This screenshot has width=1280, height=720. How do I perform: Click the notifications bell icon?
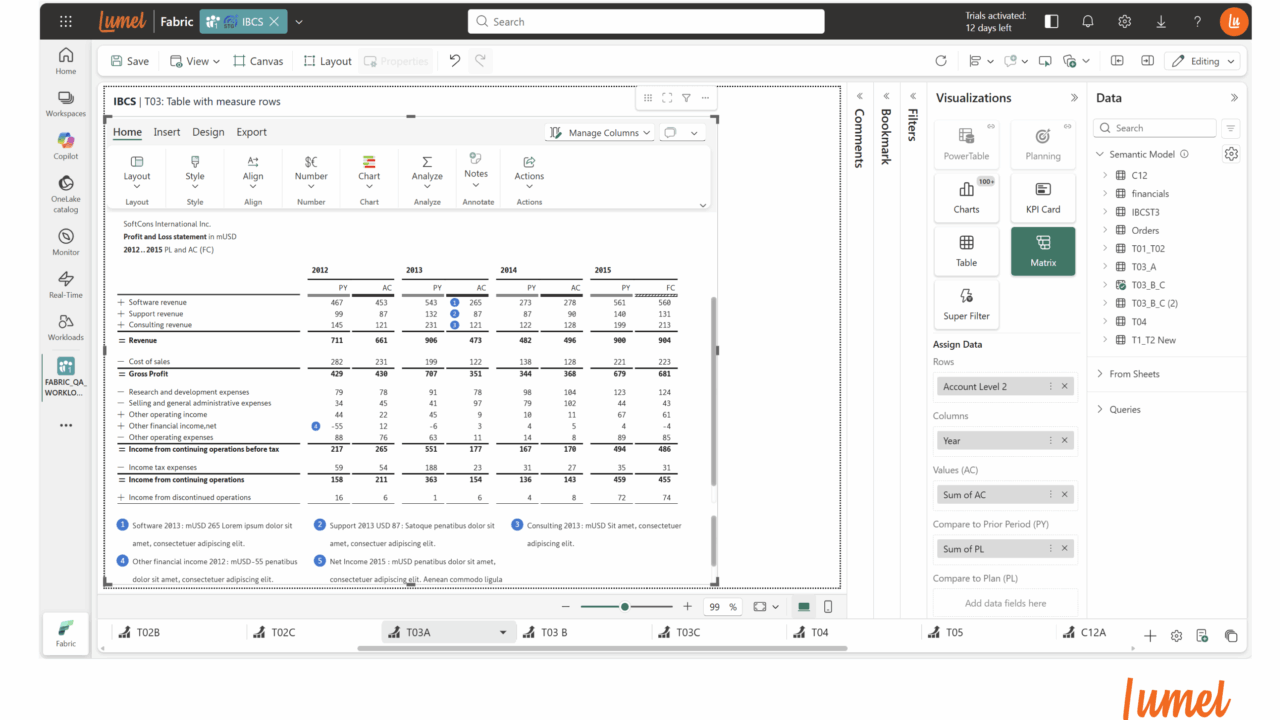pos(1088,21)
